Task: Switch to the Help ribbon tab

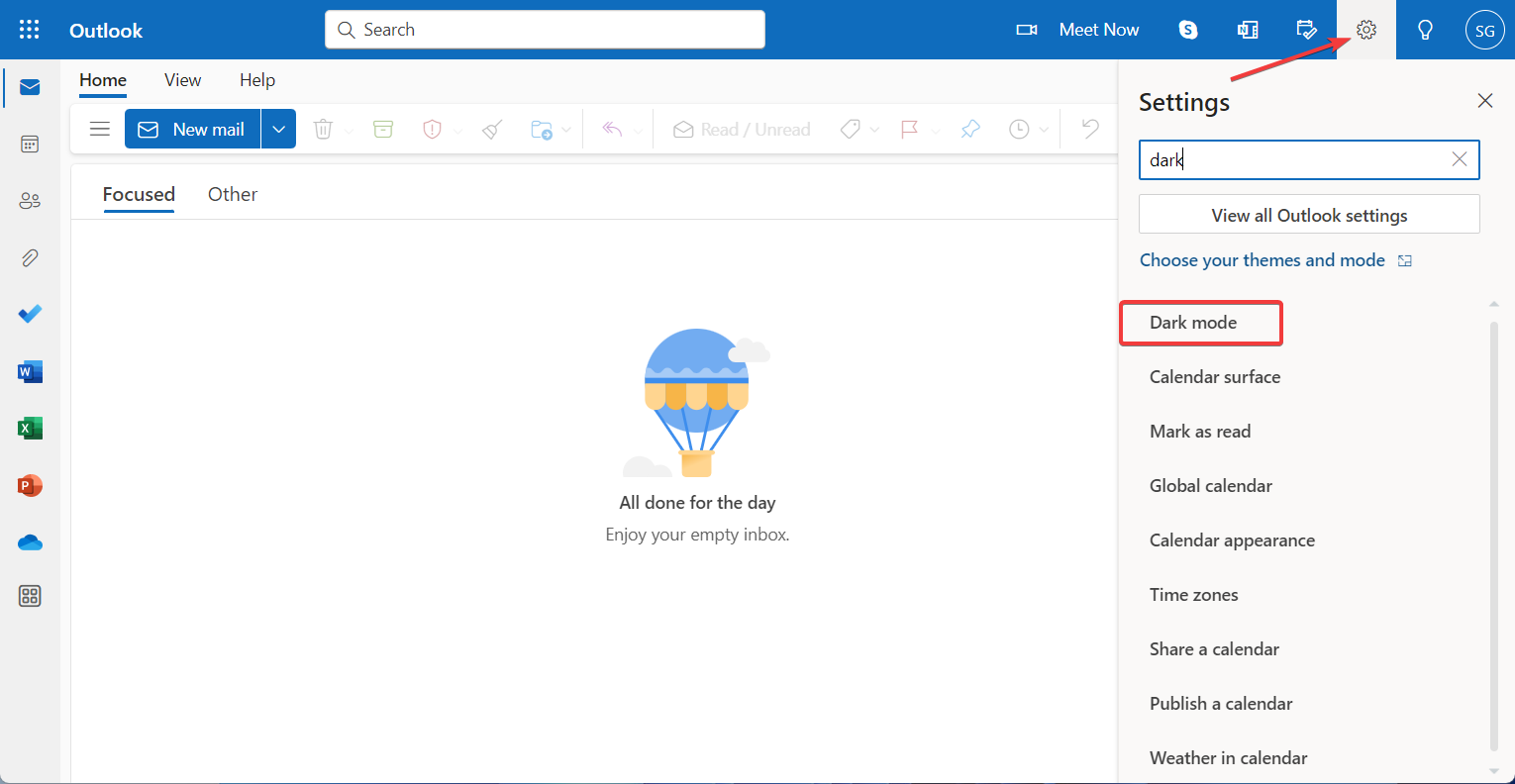Action: pyautogui.click(x=257, y=80)
